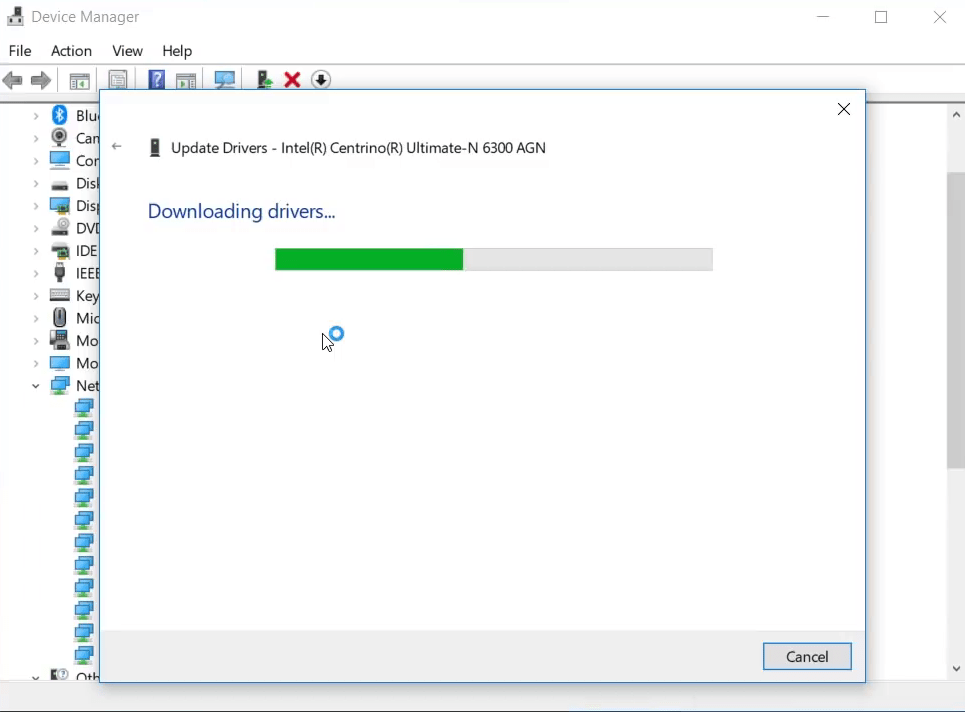The image size is (965, 712).
Task: Select the IDE controllers icon in tree
Action: pos(60,250)
